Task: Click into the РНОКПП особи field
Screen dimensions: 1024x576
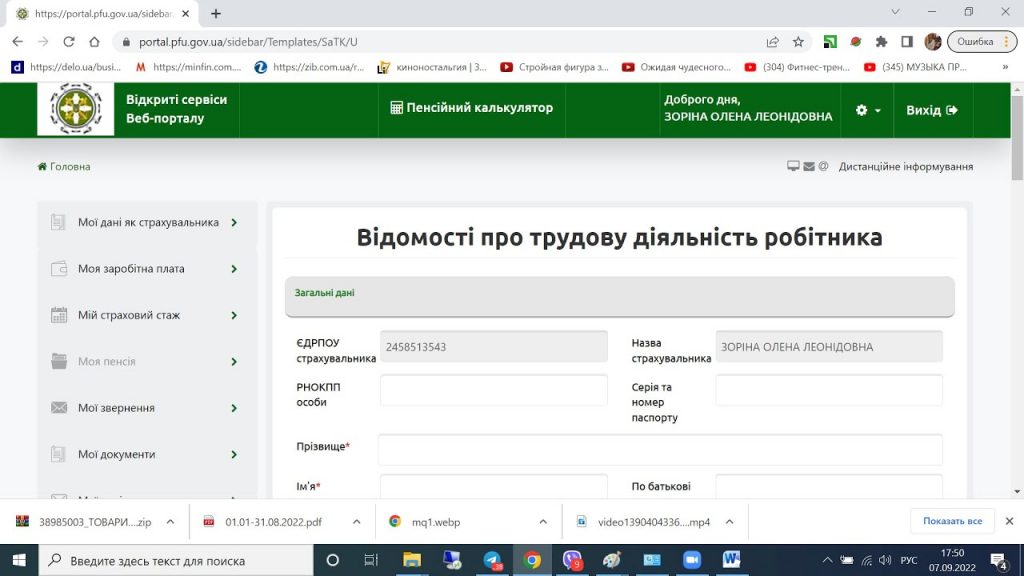Action: pos(493,390)
